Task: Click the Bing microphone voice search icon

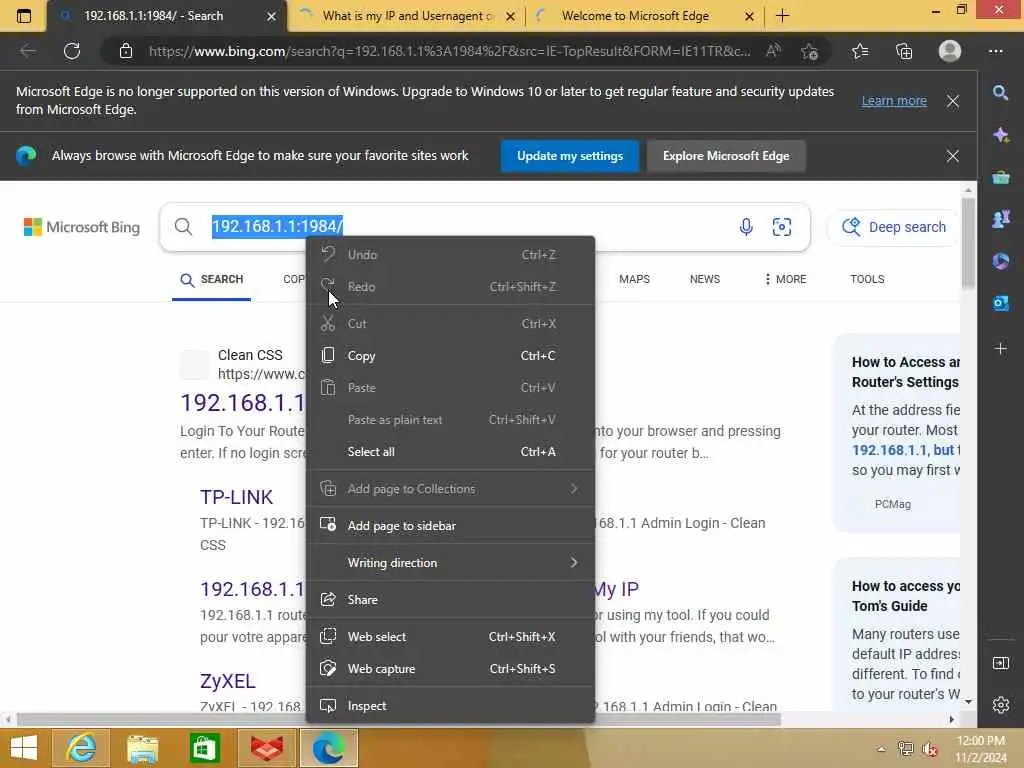Action: tap(746, 227)
